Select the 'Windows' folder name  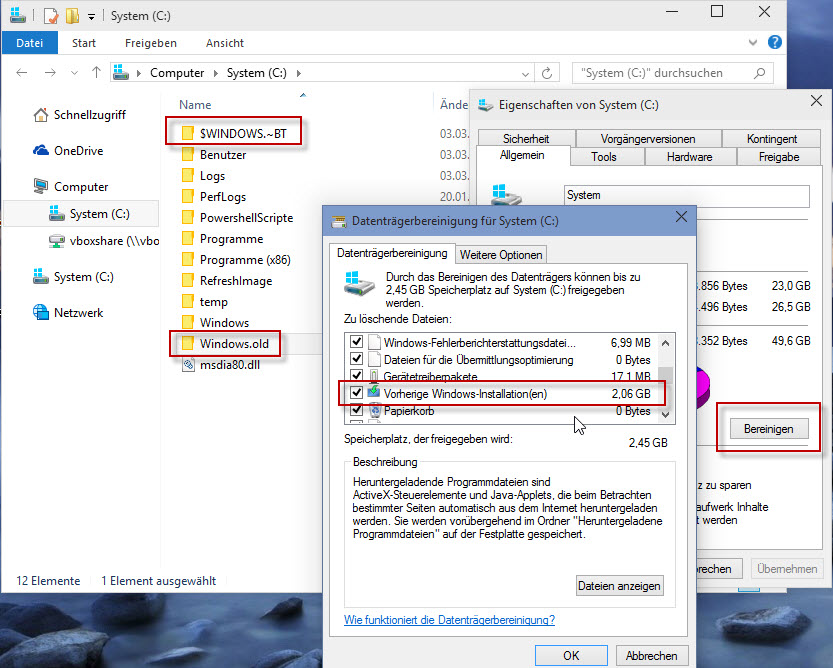224,323
